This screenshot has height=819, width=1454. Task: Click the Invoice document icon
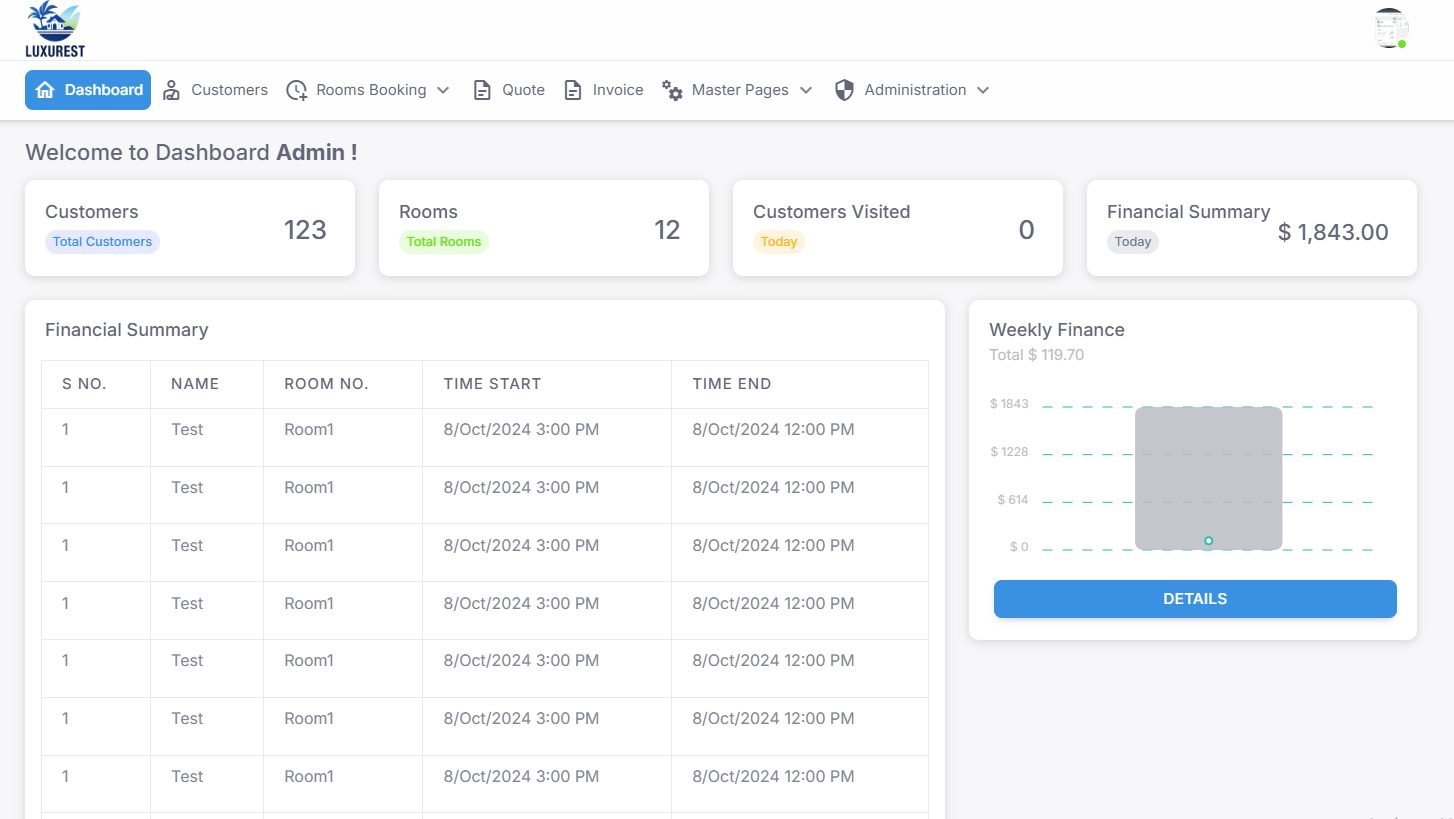pos(573,90)
